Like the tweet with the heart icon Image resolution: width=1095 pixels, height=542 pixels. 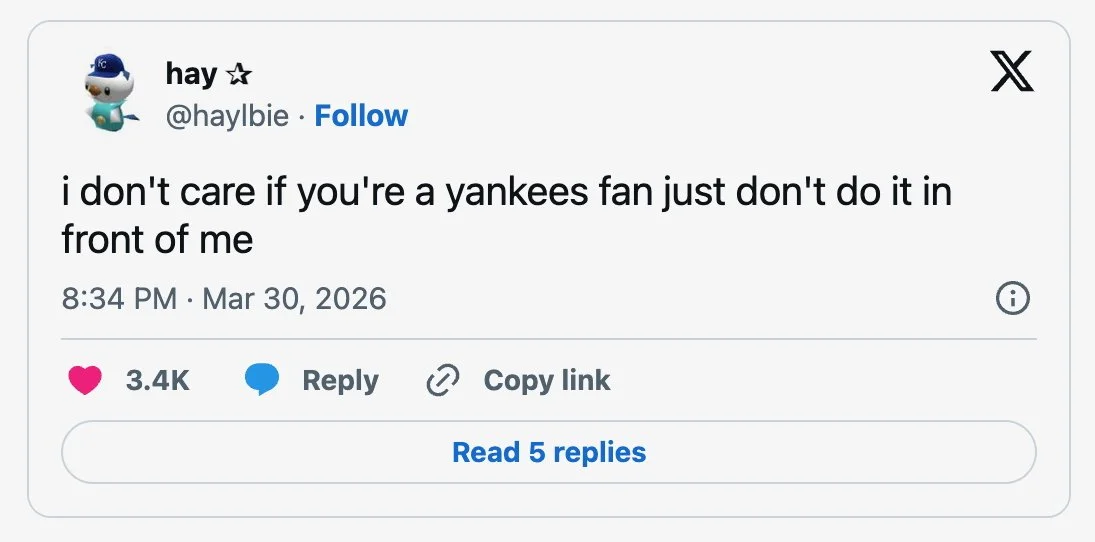point(85,380)
